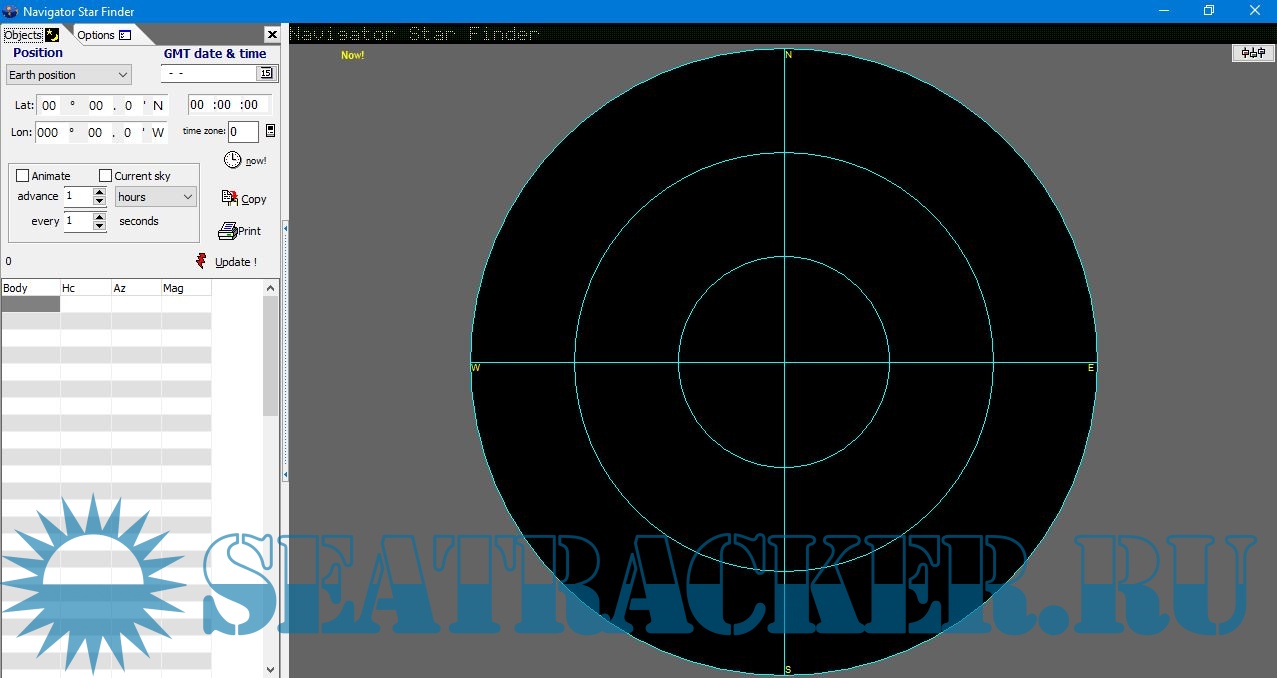Screen dimensions: 1277x678
Task: Click the small icon beside the time zone field
Action: pyautogui.click(x=270, y=131)
